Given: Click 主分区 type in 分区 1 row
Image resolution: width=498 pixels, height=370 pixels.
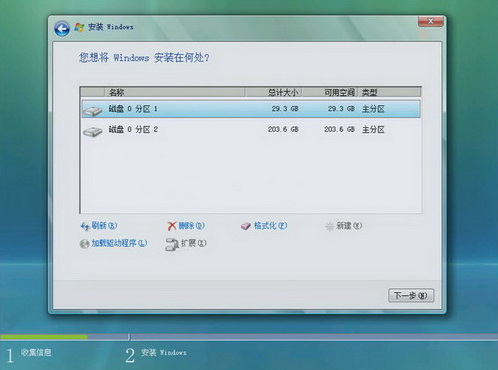Looking at the screenshot, I should tap(373, 109).
